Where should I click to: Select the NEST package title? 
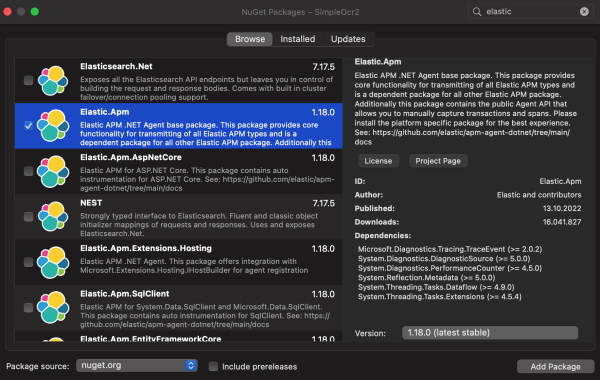coord(91,203)
